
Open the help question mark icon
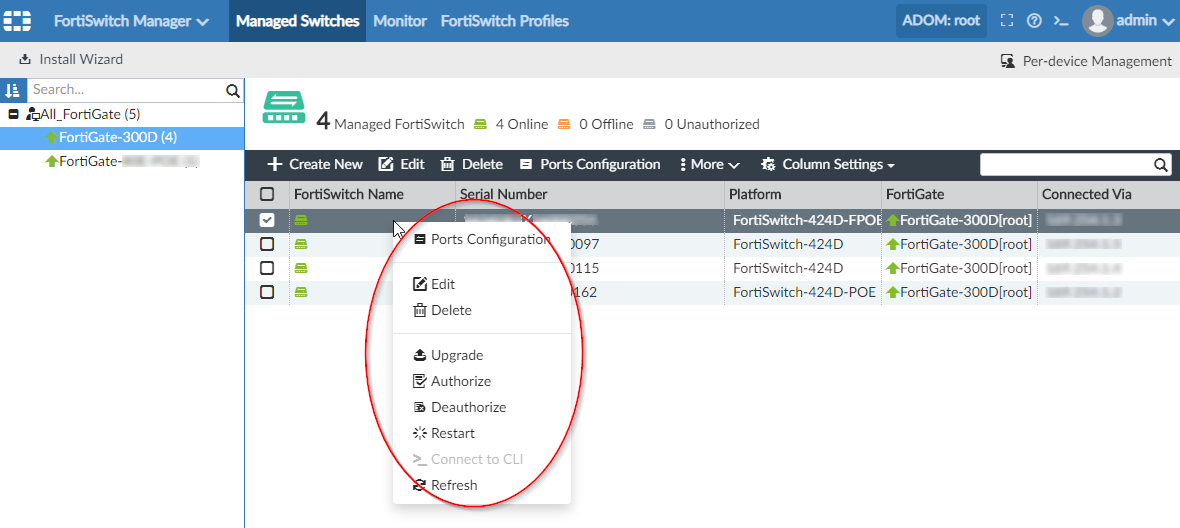(1034, 21)
